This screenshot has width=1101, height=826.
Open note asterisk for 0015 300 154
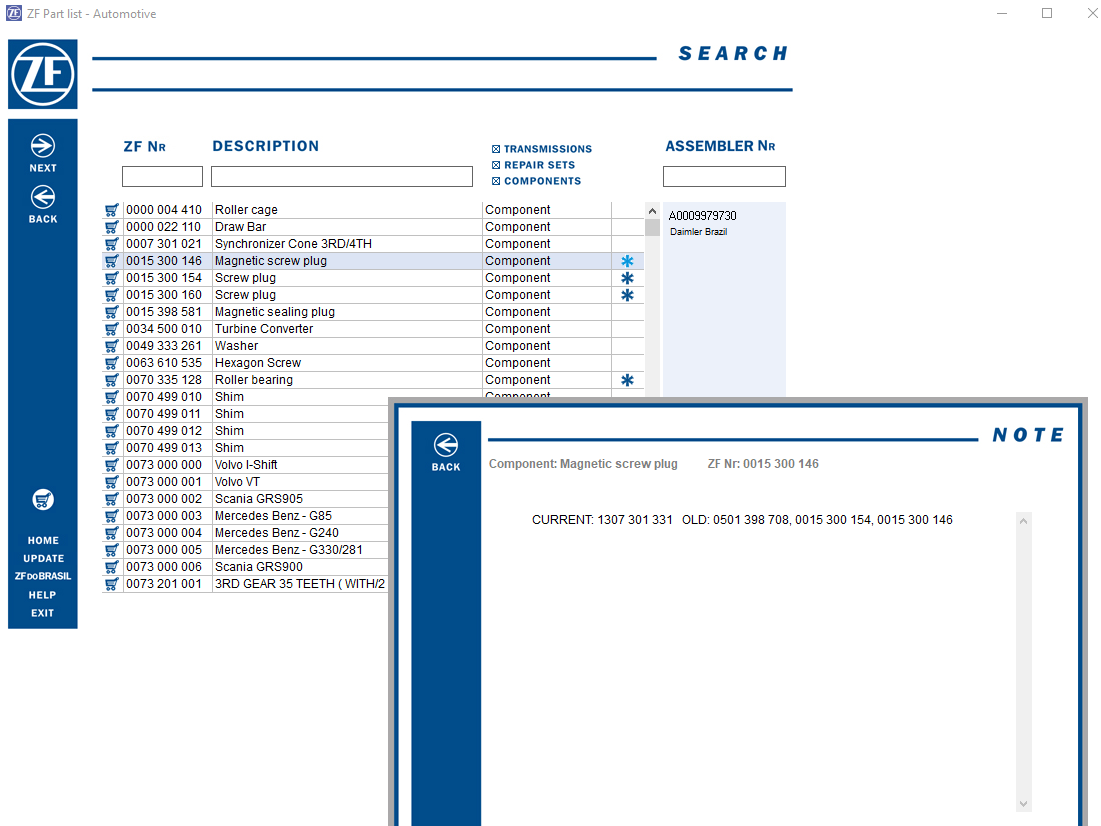click(x=627, y=277)
